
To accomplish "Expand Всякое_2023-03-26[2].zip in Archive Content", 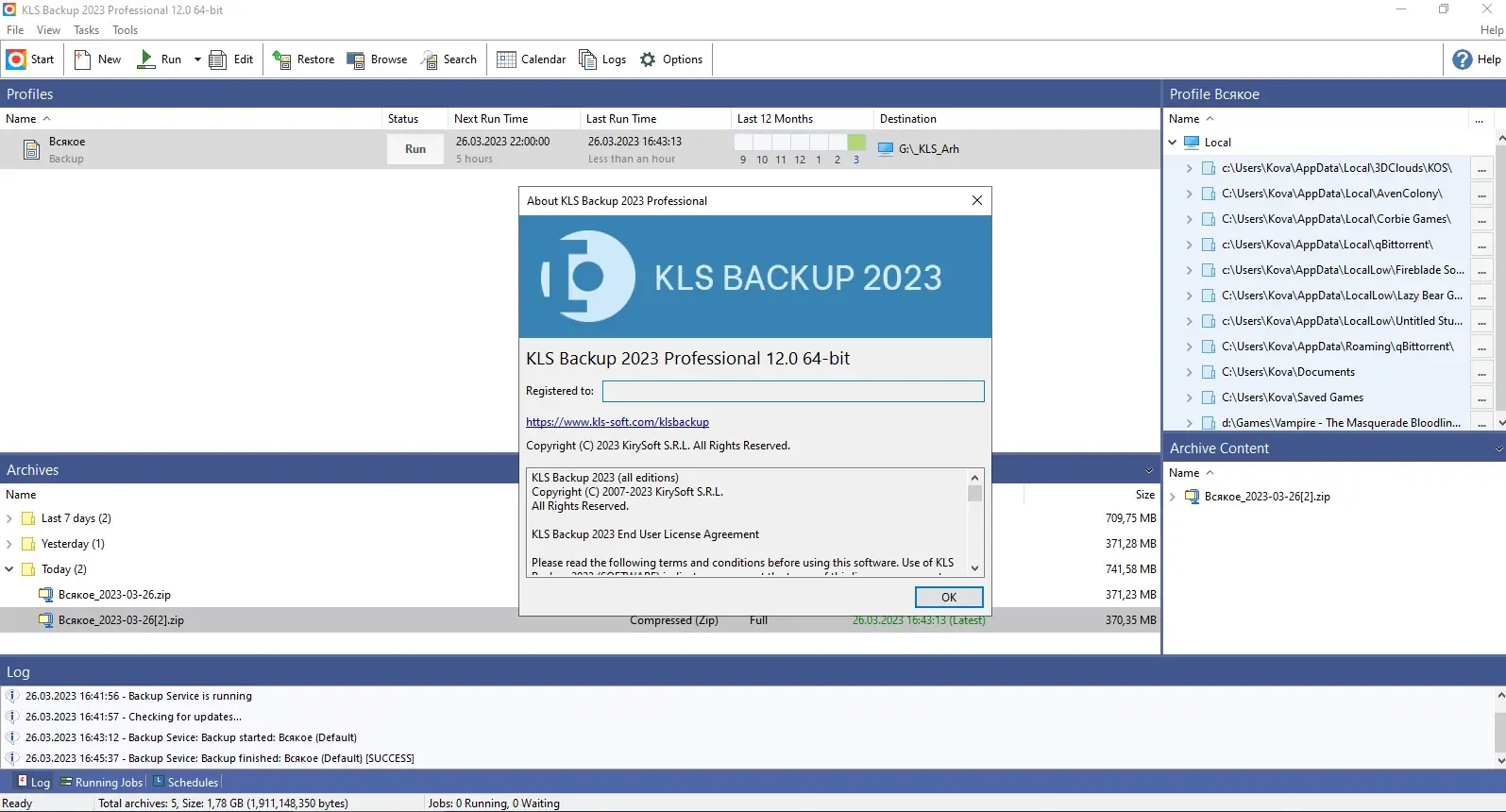I will pos(1173,497).
